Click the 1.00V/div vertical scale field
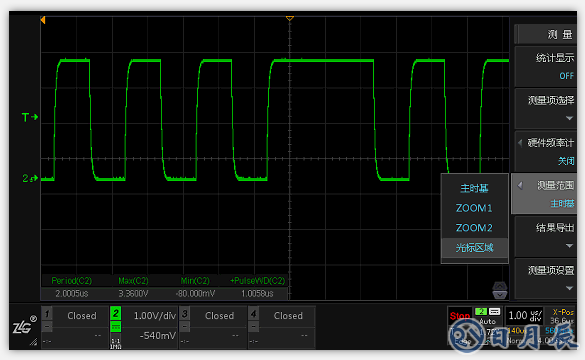The image size is (585, 360). [x=154, y=316]
